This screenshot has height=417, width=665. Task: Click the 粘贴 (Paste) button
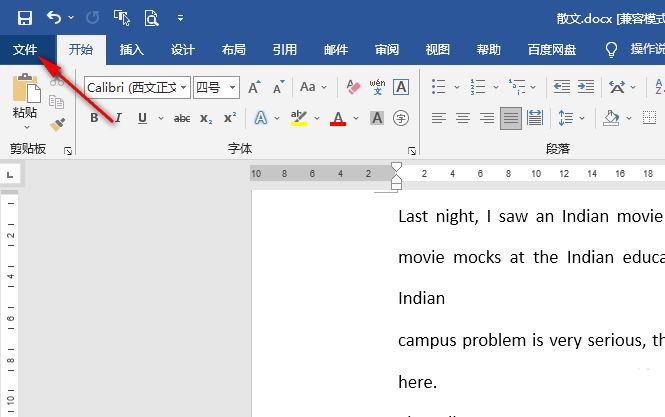[25, 95]
